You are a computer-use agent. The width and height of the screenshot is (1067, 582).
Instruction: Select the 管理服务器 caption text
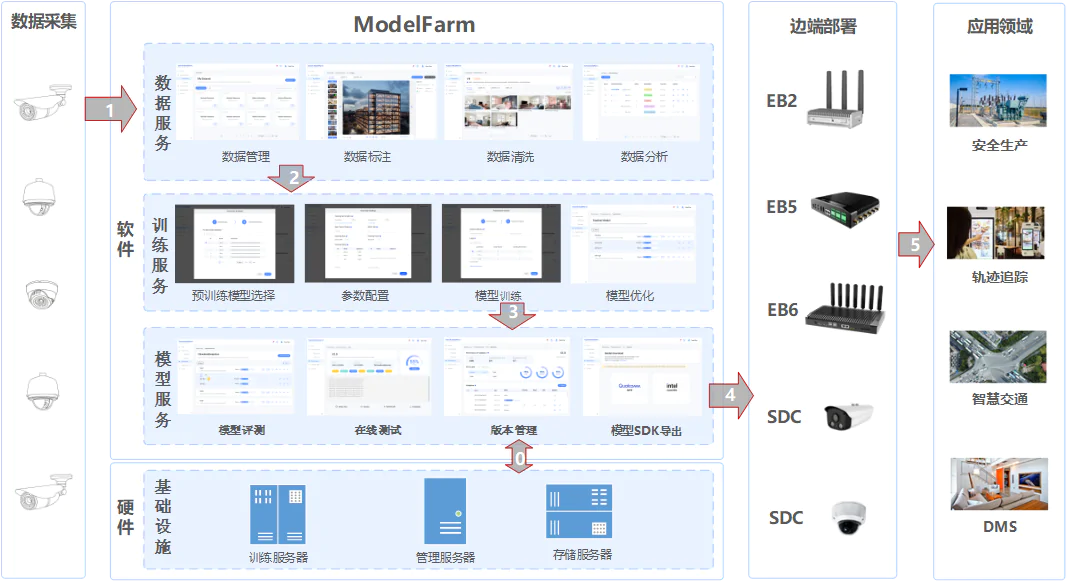click(x=446, y=557)
